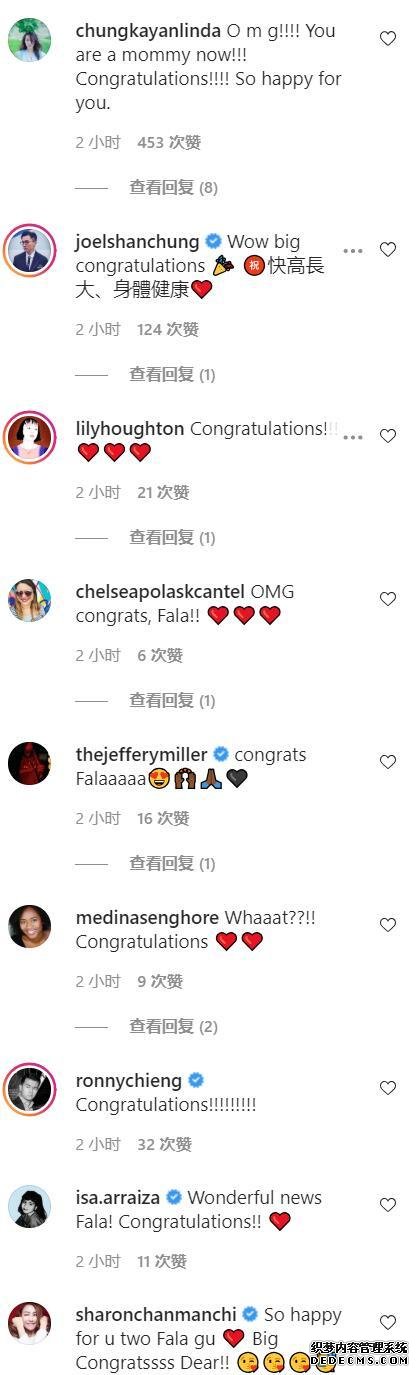Like thejefferymiller's comment heart icon
The image size is (419, 1375).
(388, 762)
